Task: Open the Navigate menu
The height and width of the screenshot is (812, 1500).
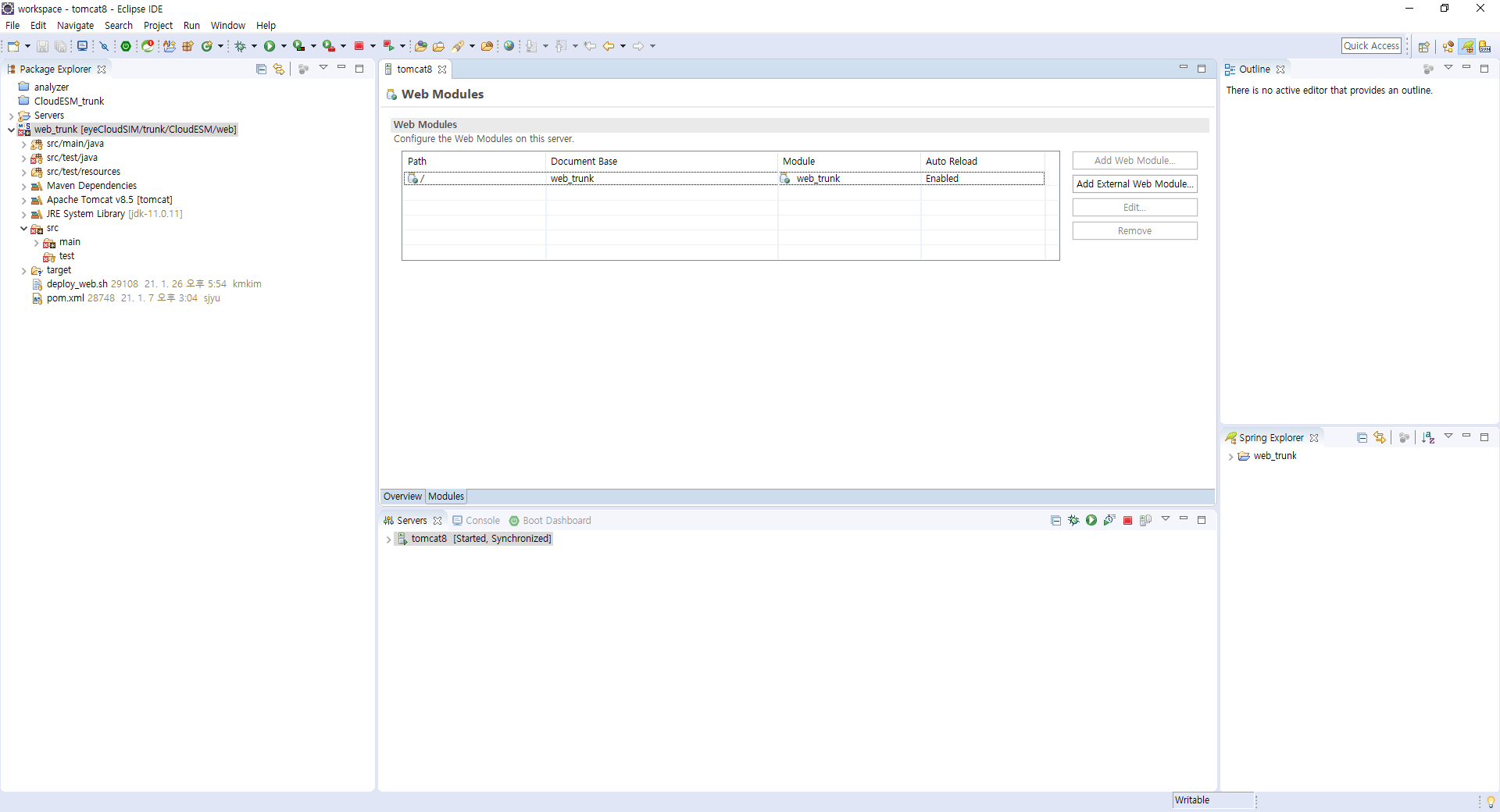Action: [75, 26]
